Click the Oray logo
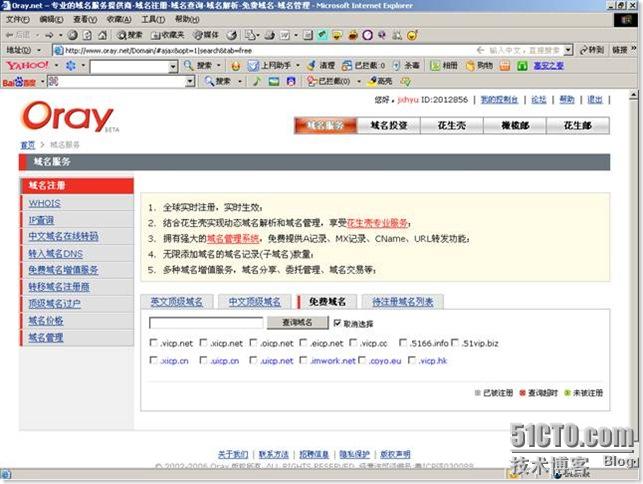643x484 pixels. point(68,116)
